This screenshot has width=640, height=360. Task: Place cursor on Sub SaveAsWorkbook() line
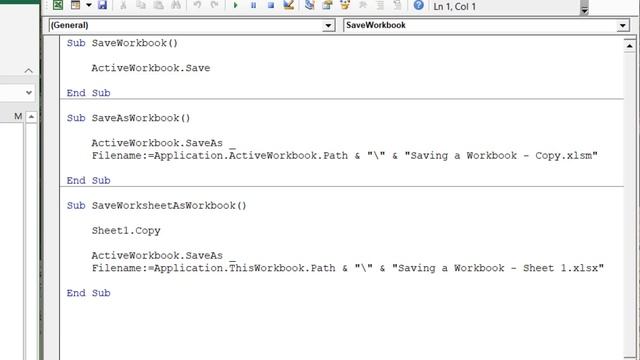129,118
